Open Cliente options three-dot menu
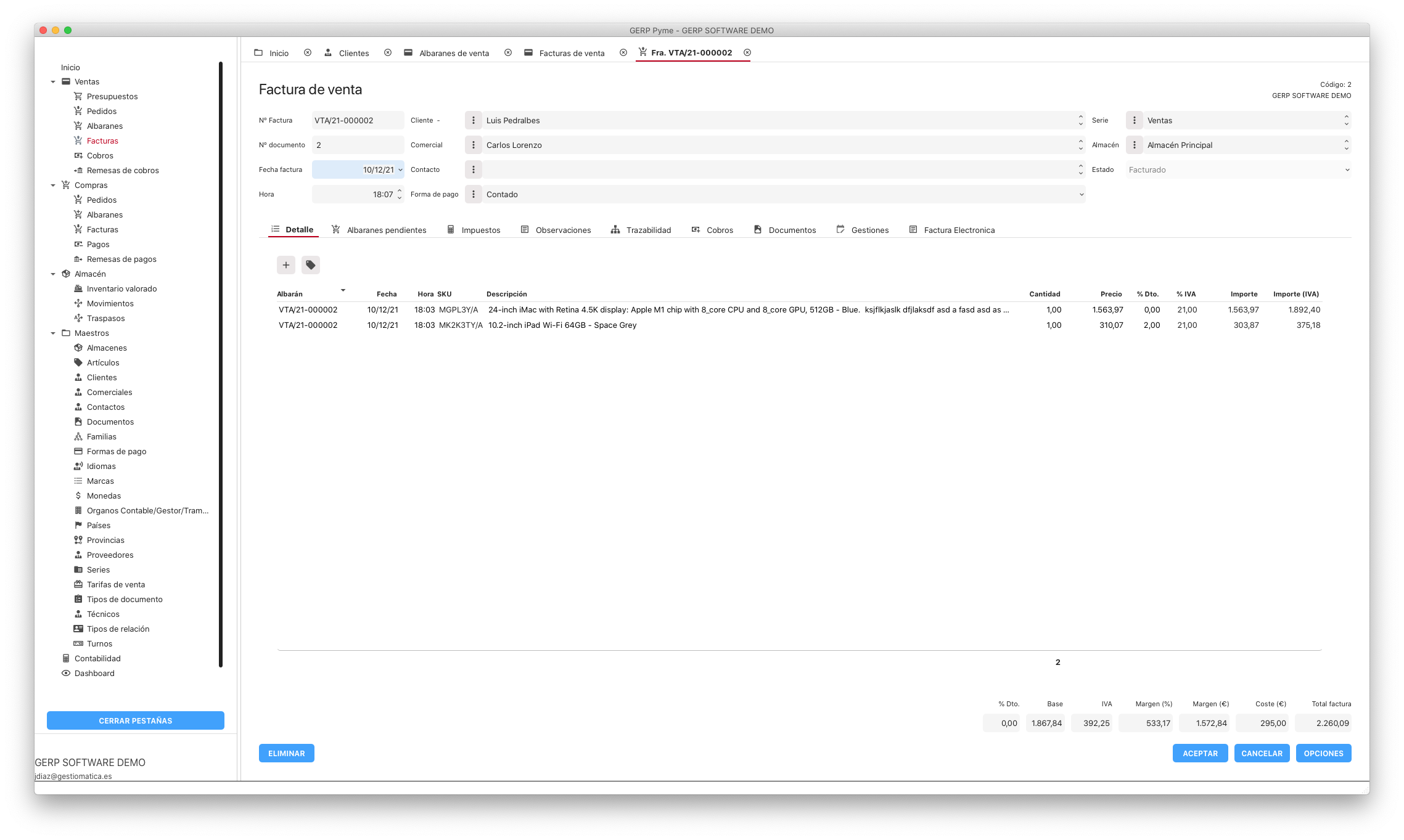1404x840 pixels. [473, 120]
